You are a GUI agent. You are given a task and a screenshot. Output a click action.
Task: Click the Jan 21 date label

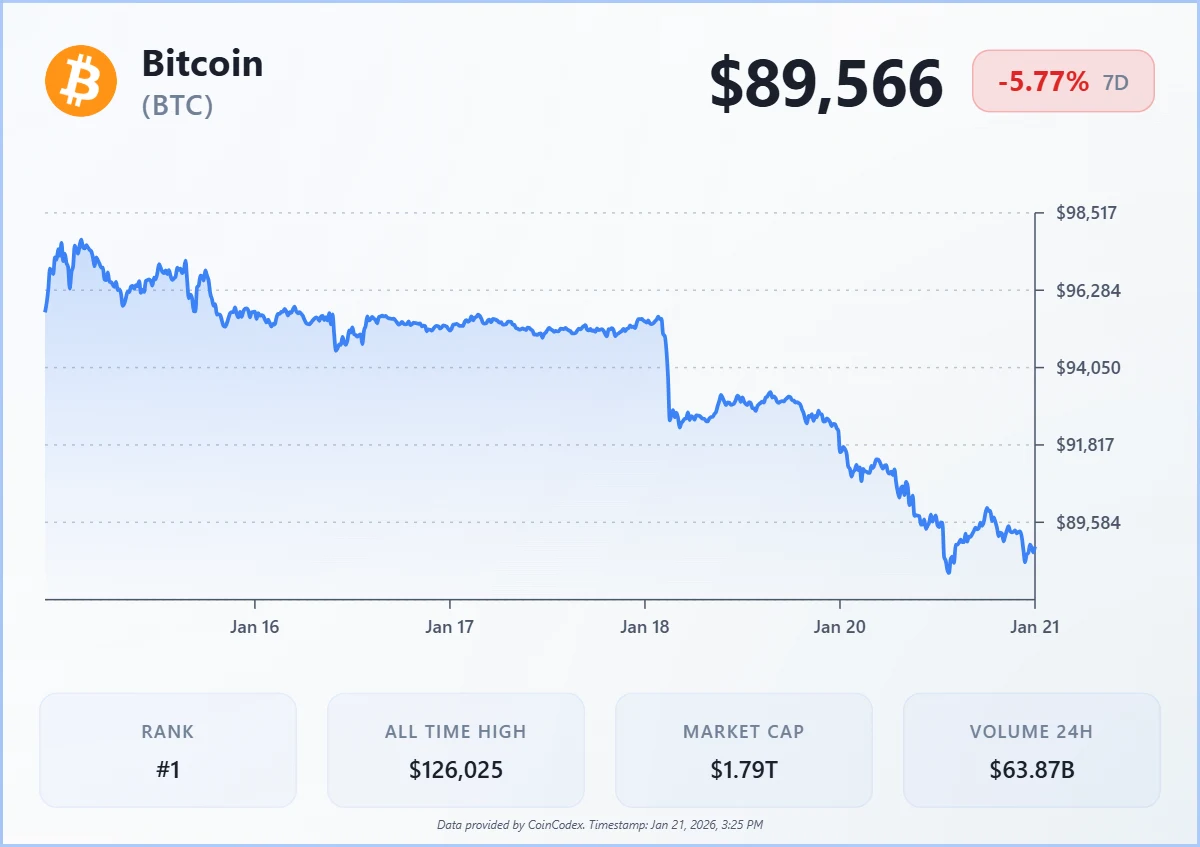coord(1034,627)
